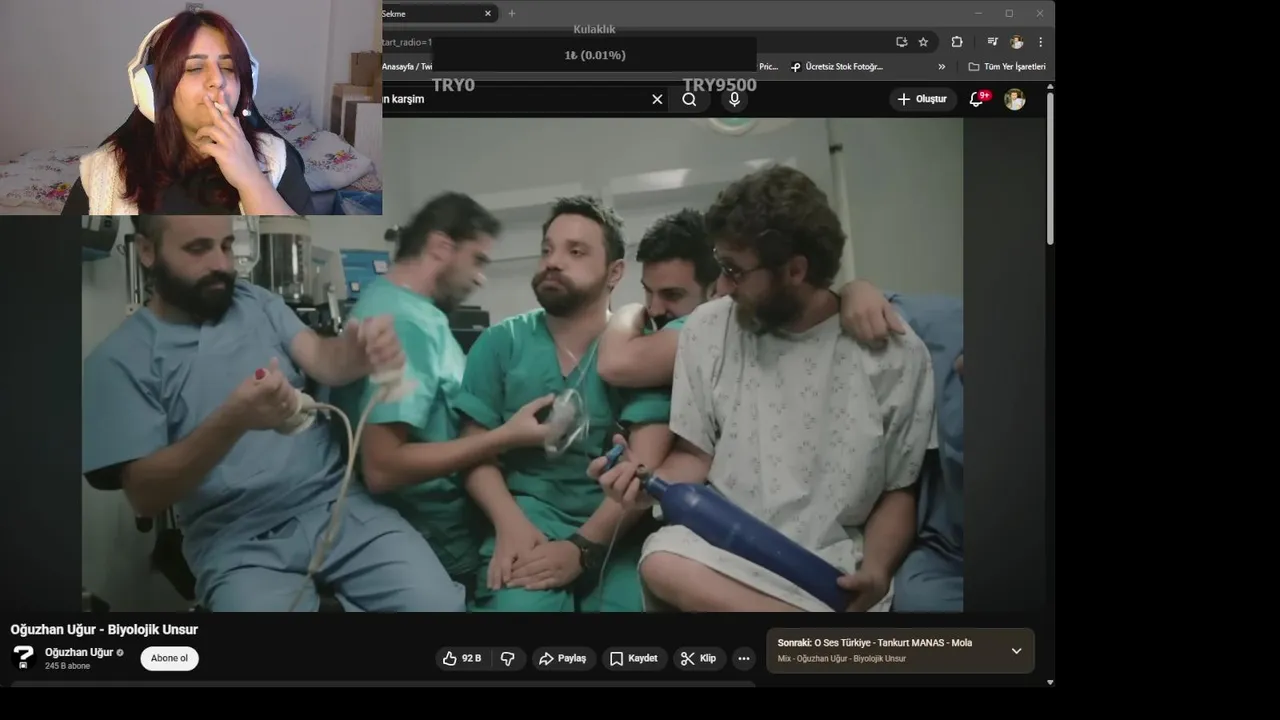Click scrollbar down arrow
This screenshot has width=1280, height=720.
(1050, 682)
